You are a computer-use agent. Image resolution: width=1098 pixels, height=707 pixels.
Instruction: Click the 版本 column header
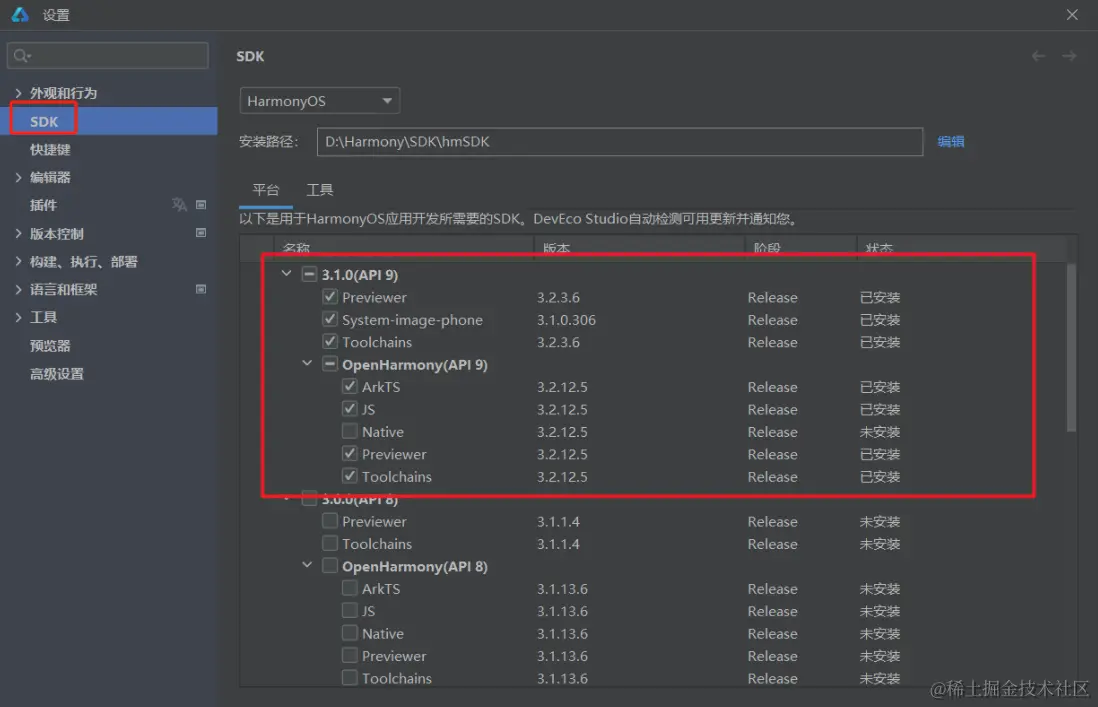coord(557,248)
